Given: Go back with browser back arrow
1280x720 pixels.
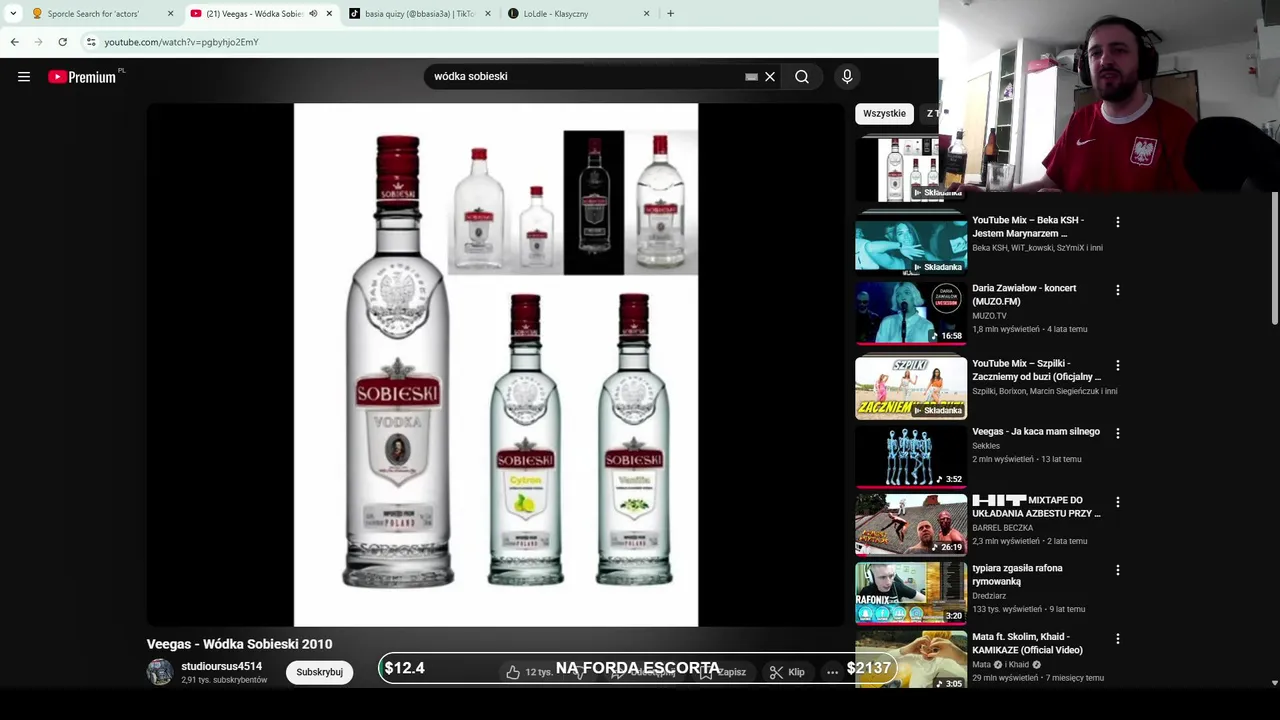Looking at the screenshot, I should [x=14, y=42].
